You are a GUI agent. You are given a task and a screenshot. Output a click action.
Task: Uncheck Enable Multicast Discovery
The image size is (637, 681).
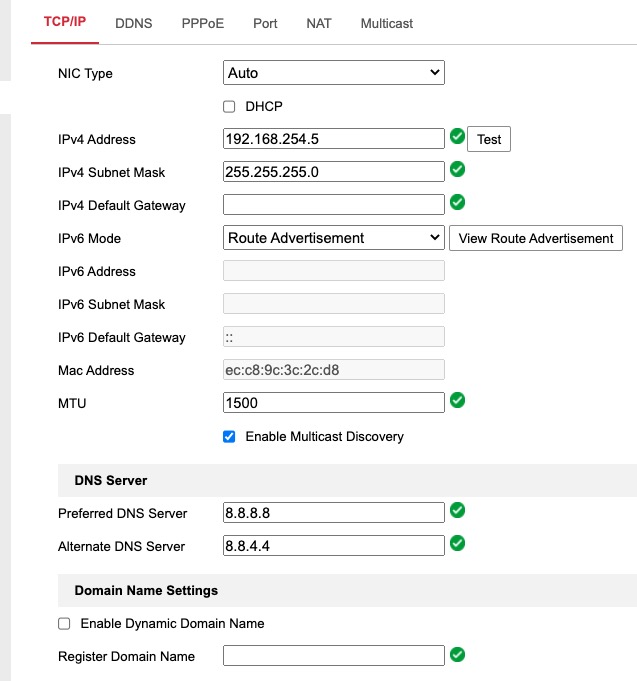[x=229, y=437]
